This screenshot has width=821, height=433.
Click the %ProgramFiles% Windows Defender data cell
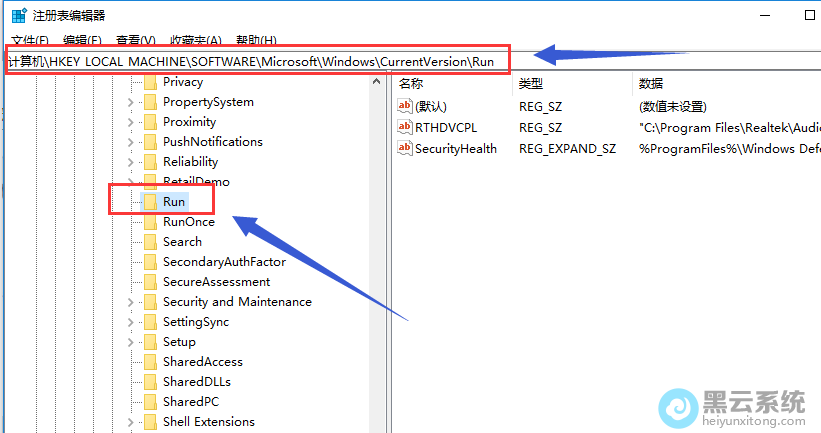click(729, 149)
